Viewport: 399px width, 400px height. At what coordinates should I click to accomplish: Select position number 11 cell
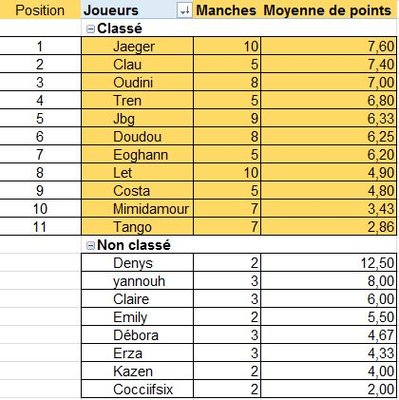pyautogui.click(x=40, y=226)
